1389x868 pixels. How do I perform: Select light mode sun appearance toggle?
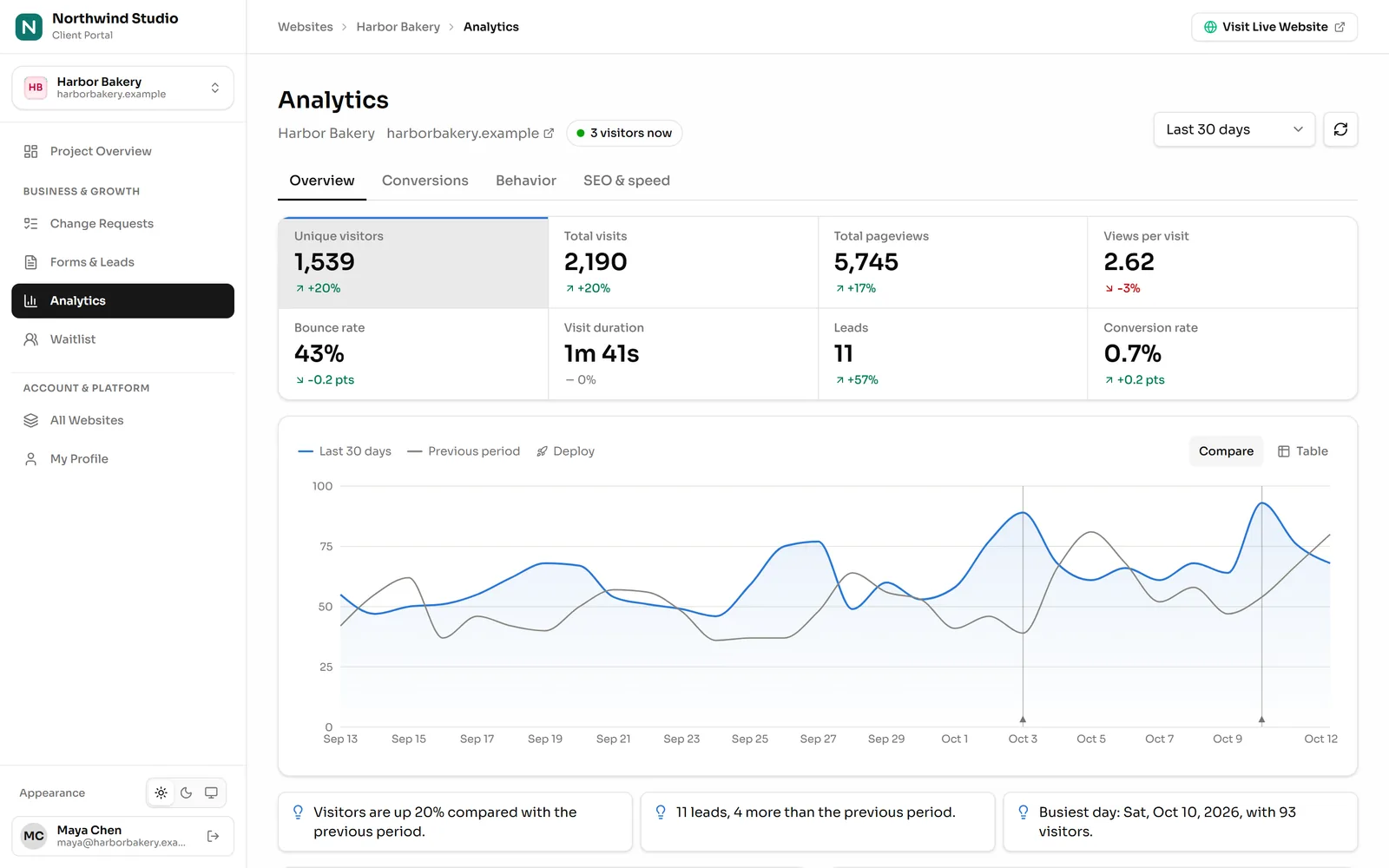[x=161, y=792]
